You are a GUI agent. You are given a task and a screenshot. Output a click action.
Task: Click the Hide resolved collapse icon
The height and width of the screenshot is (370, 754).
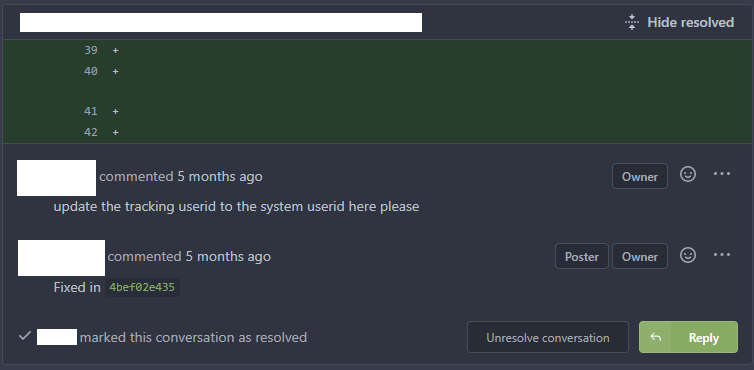[x=632, y=22]
